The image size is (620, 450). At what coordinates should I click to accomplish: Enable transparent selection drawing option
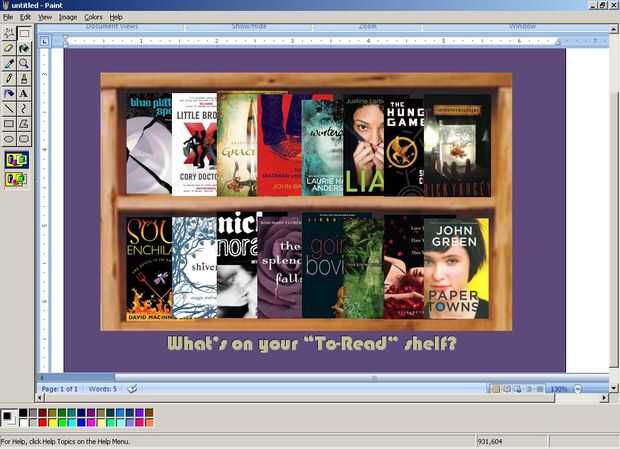pyautogui.click(x=16, y=179)
